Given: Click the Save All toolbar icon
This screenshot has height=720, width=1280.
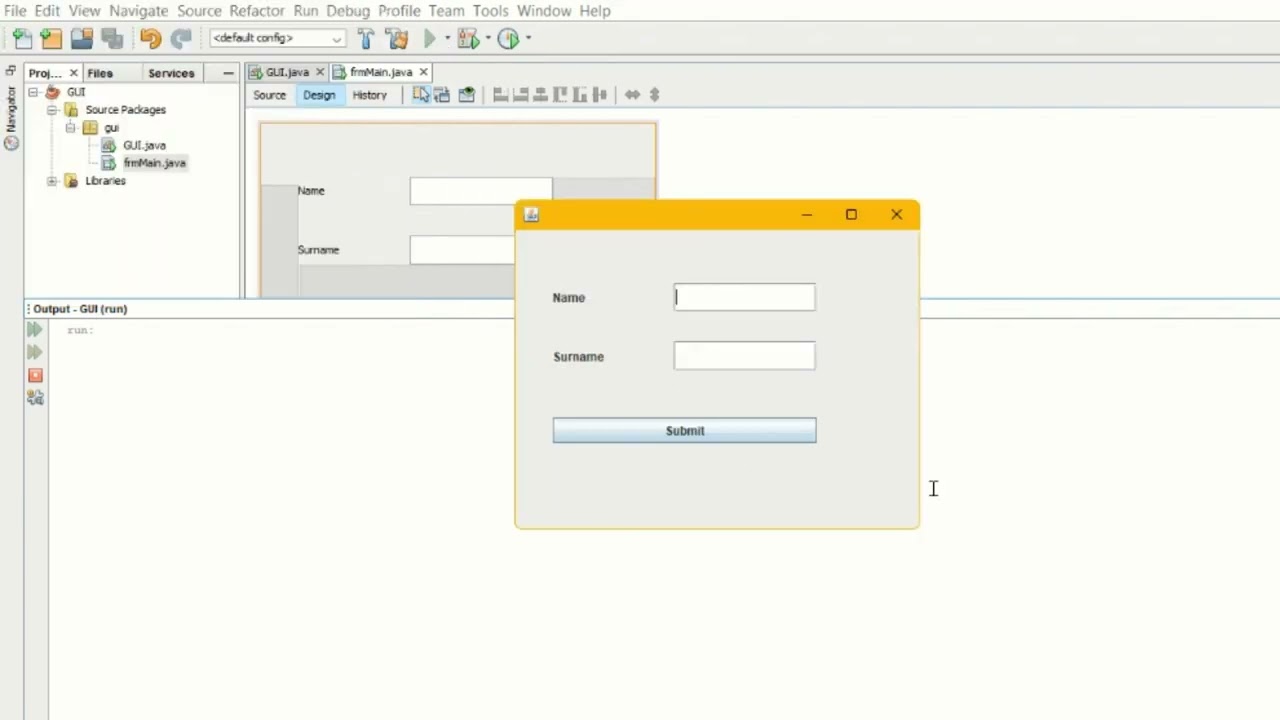Looking at the screenshot, I should point(111,39).
